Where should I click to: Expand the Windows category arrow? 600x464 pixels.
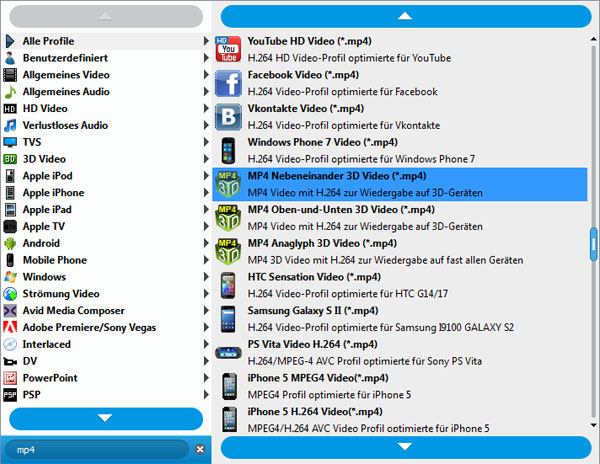pos(206,277)
